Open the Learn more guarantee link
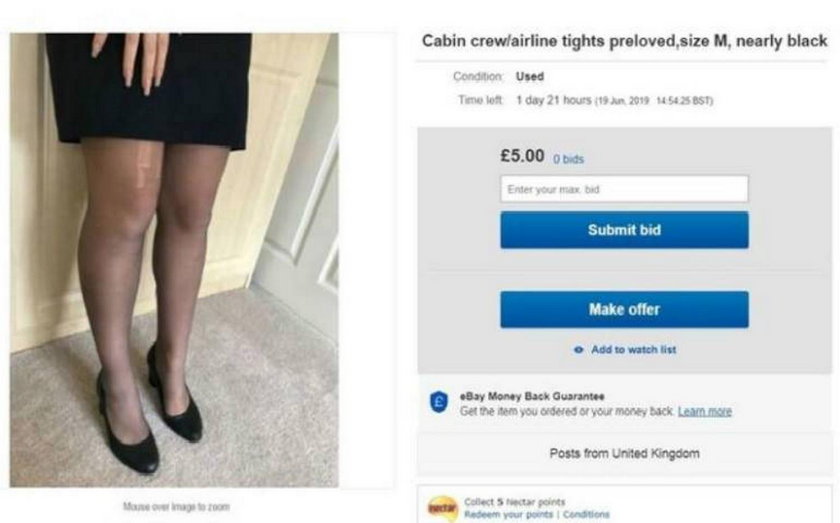This screenshot has height=523, width=840. [x=704, y=412]
